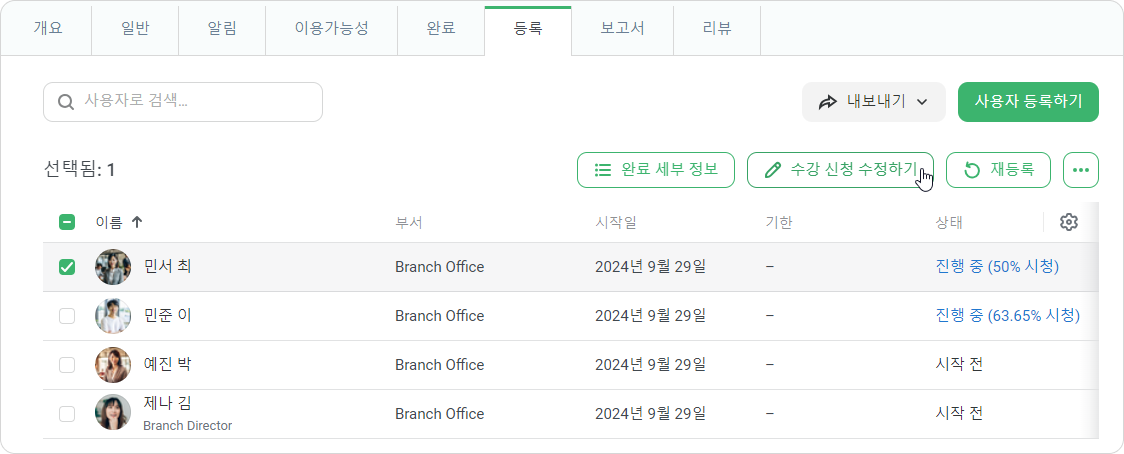Click the magnifier icon in search box
The image size is (1124, 454).
click(x=66, y=102)
